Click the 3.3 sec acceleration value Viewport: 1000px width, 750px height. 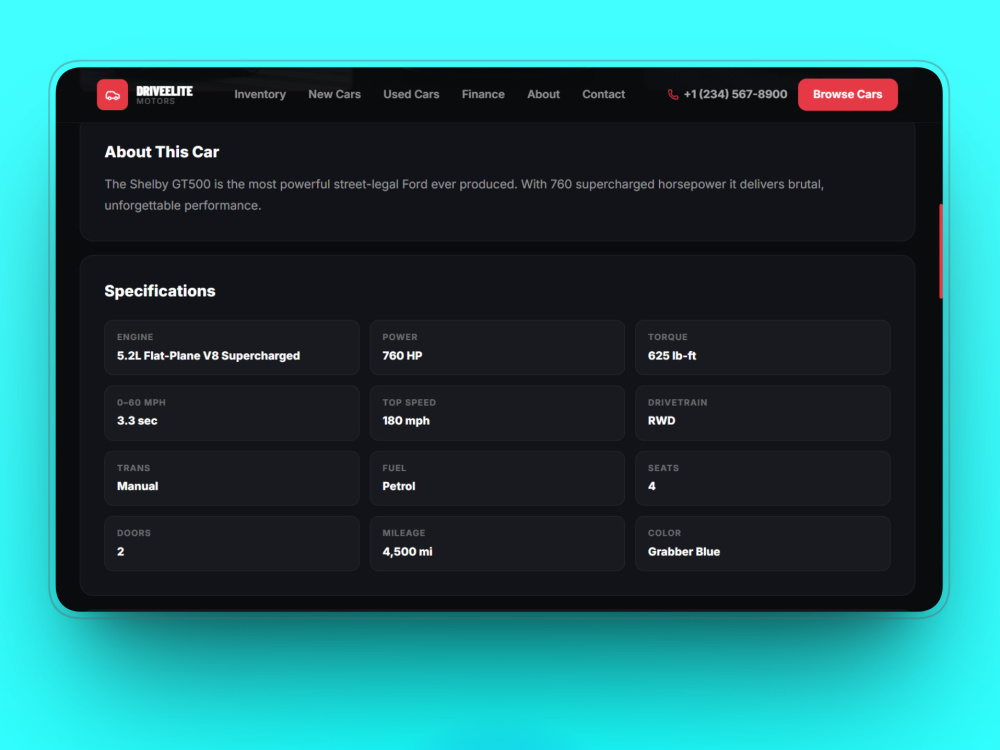[137, 421]
